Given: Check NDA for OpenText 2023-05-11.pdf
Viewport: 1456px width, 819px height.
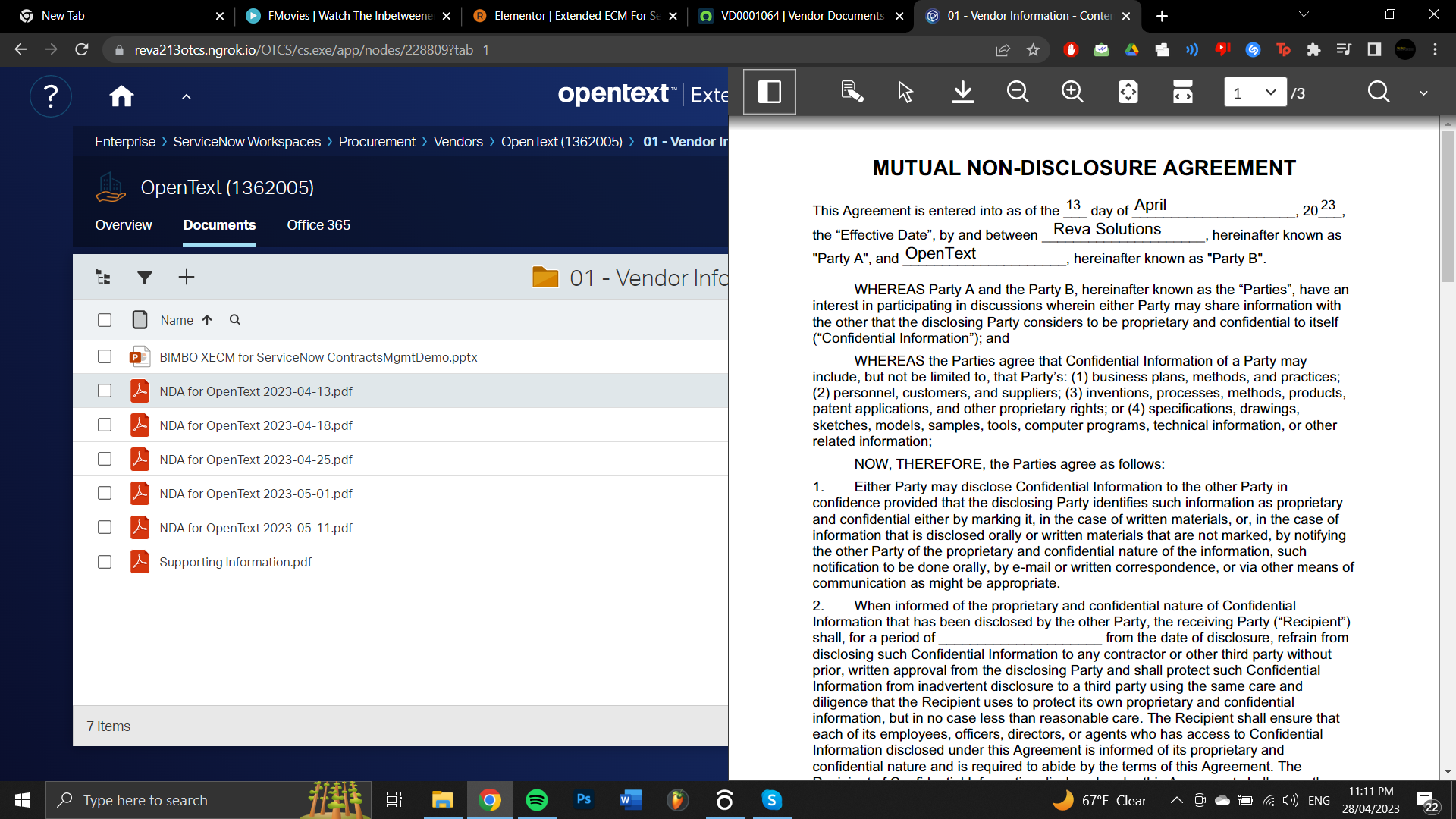Looking at the screenshot, I should point(105,527).
